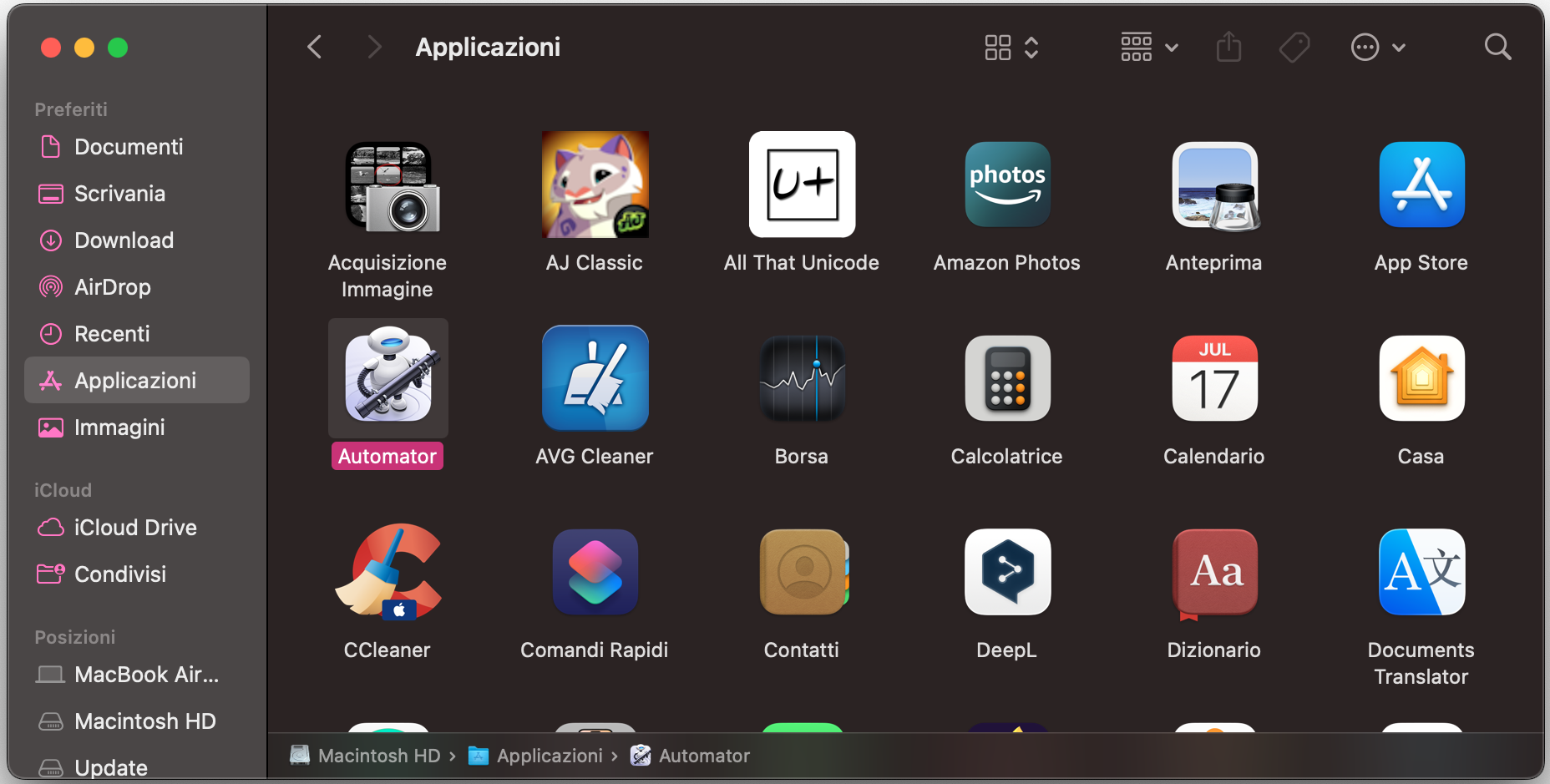The width and height of the screenshot is (1550, 784).
Task: Click the Posizioni section header
Action: click(x=75, y=637)
